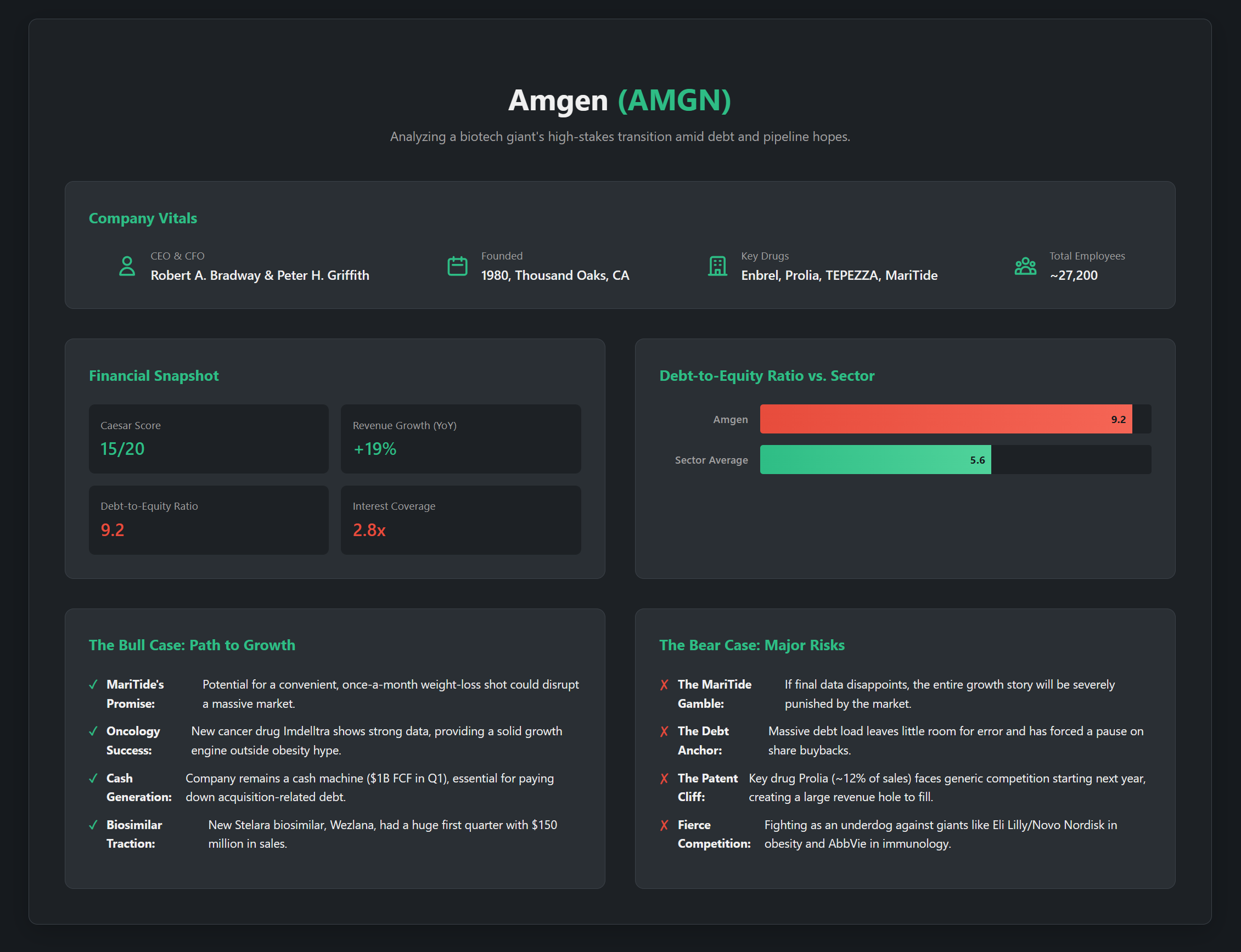Click the +19% revenue growth value
Screen dimensions: 1241x952
[x=375, y=449]
